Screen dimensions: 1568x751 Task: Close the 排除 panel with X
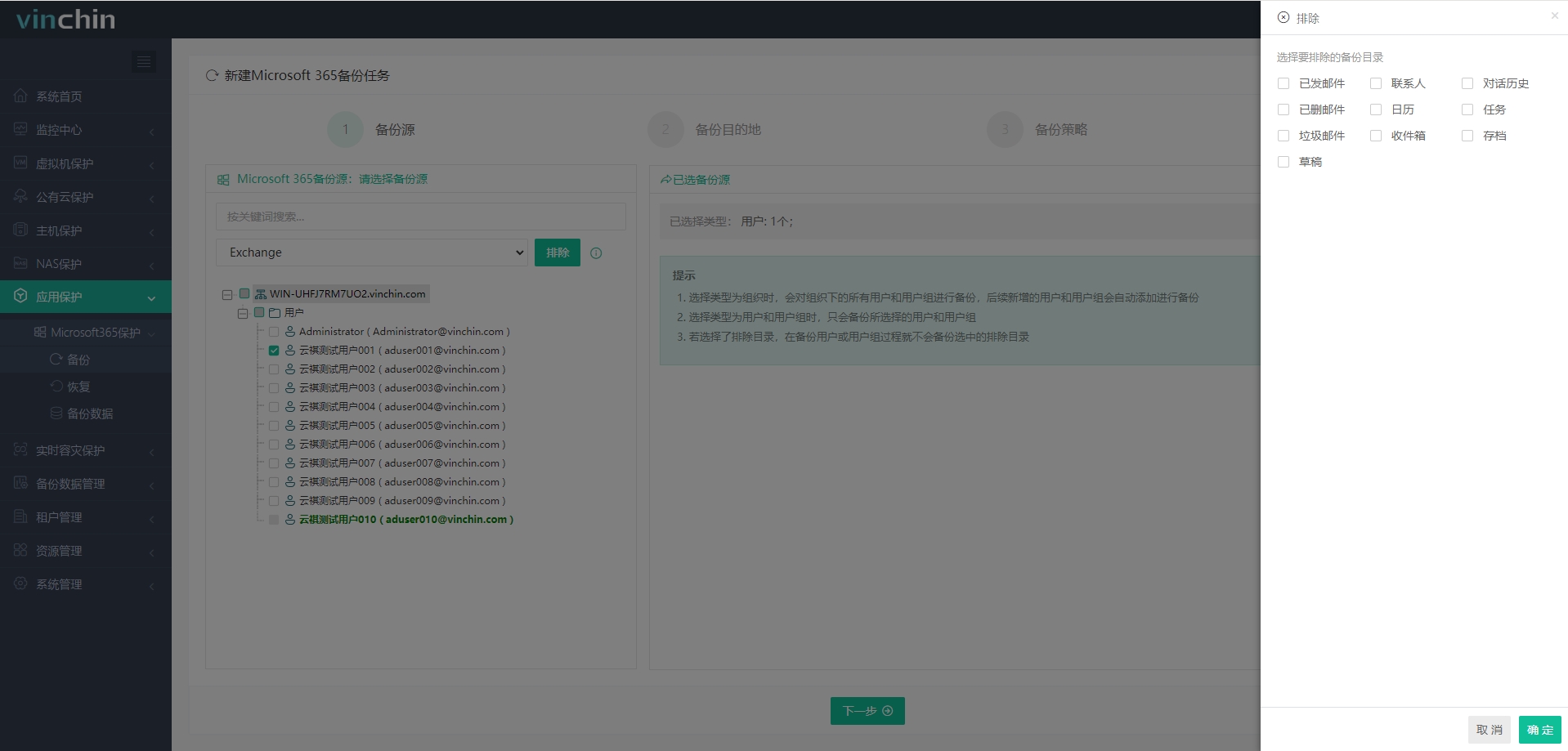pyautogui.click(x=1554, y=16)
